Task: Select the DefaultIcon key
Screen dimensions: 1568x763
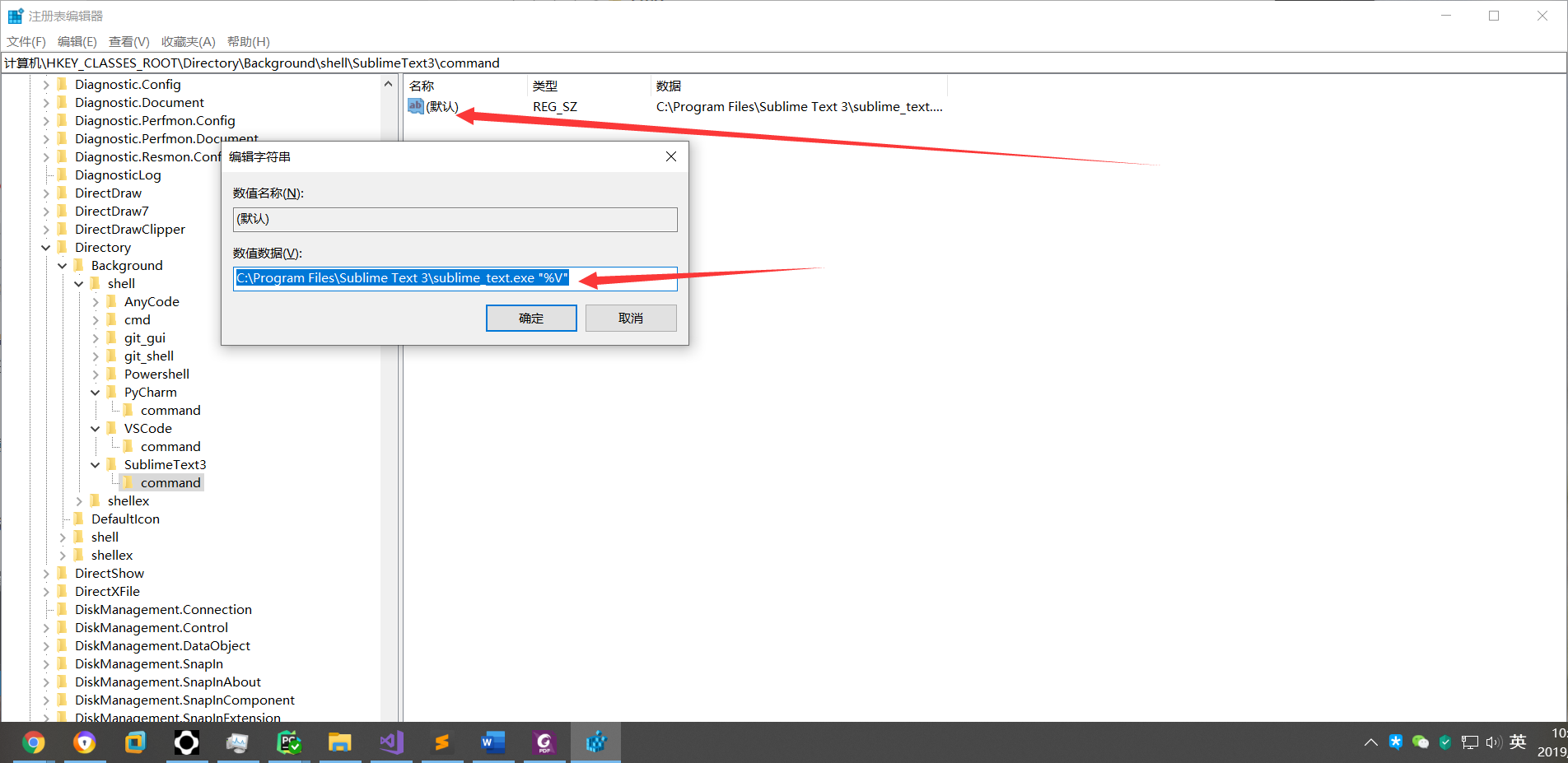Action: coord(125,519)
